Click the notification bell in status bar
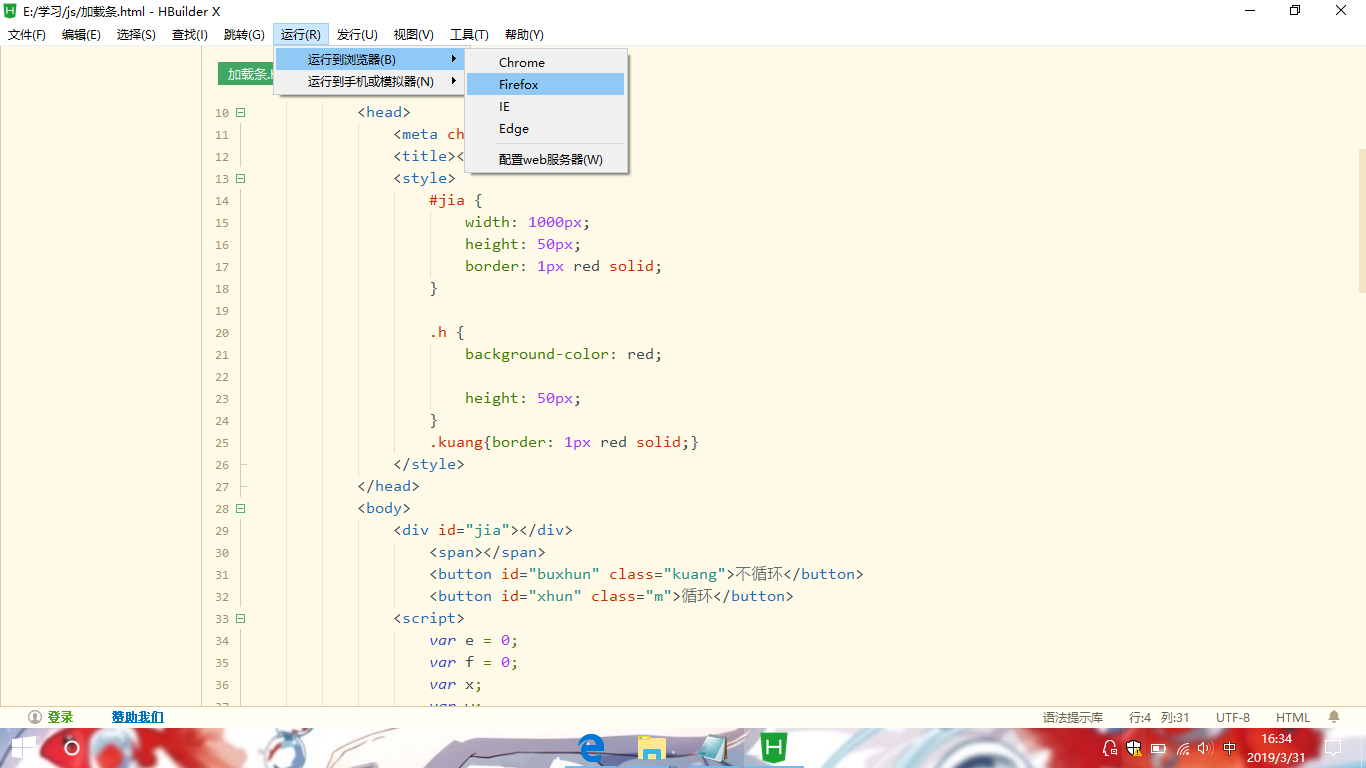The height and width of the screenshot is (768, 1366). click(x=1333, y=717)
